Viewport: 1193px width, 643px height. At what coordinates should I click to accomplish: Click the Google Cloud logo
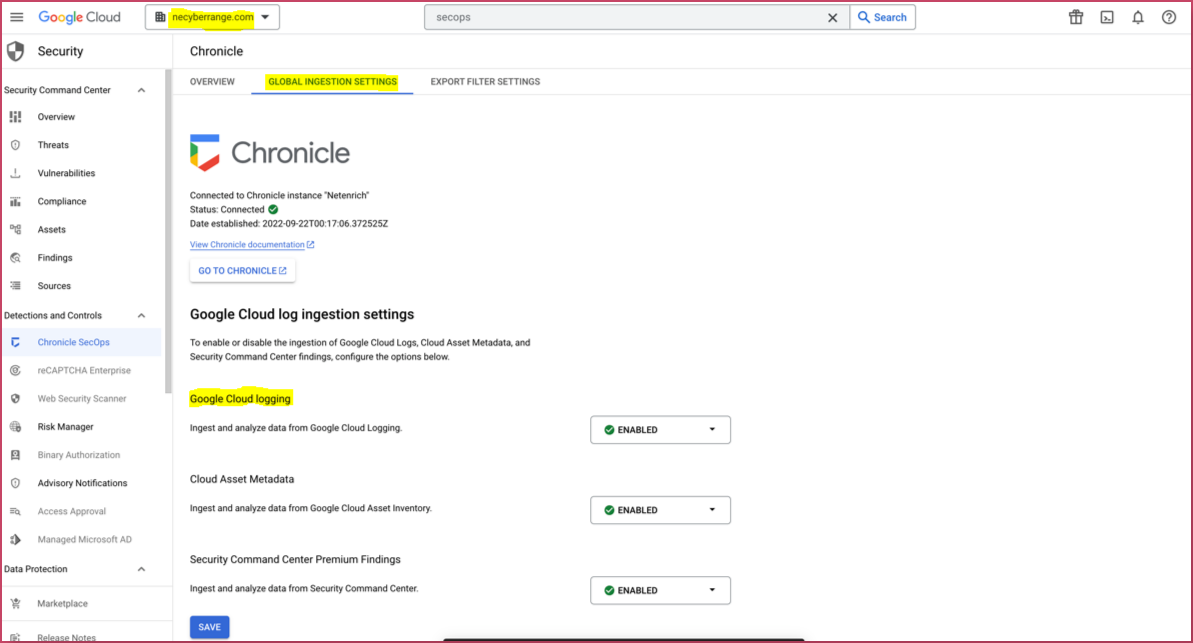tap(79, 17)
